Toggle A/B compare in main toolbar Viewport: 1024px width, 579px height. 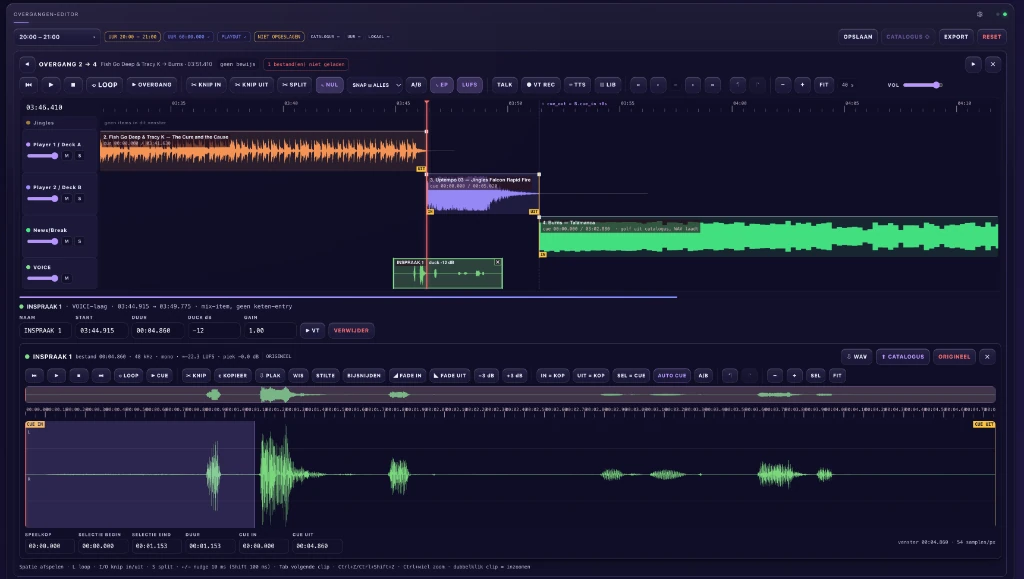pos(416,85)
